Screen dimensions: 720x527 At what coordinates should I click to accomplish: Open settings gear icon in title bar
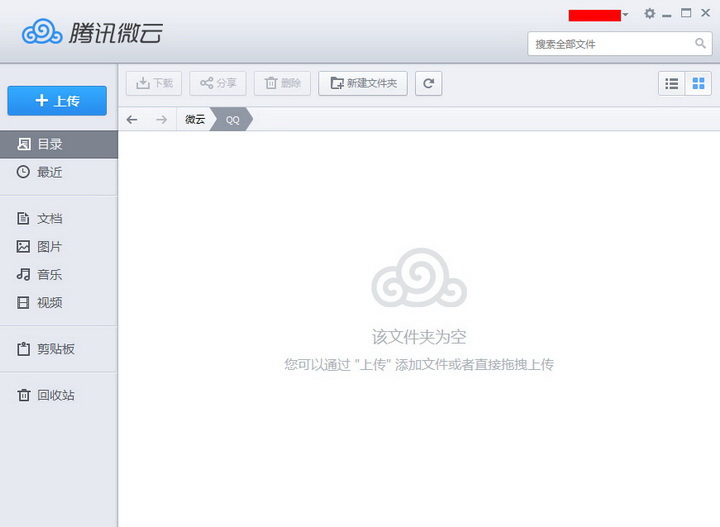click(x=650, y=14)
